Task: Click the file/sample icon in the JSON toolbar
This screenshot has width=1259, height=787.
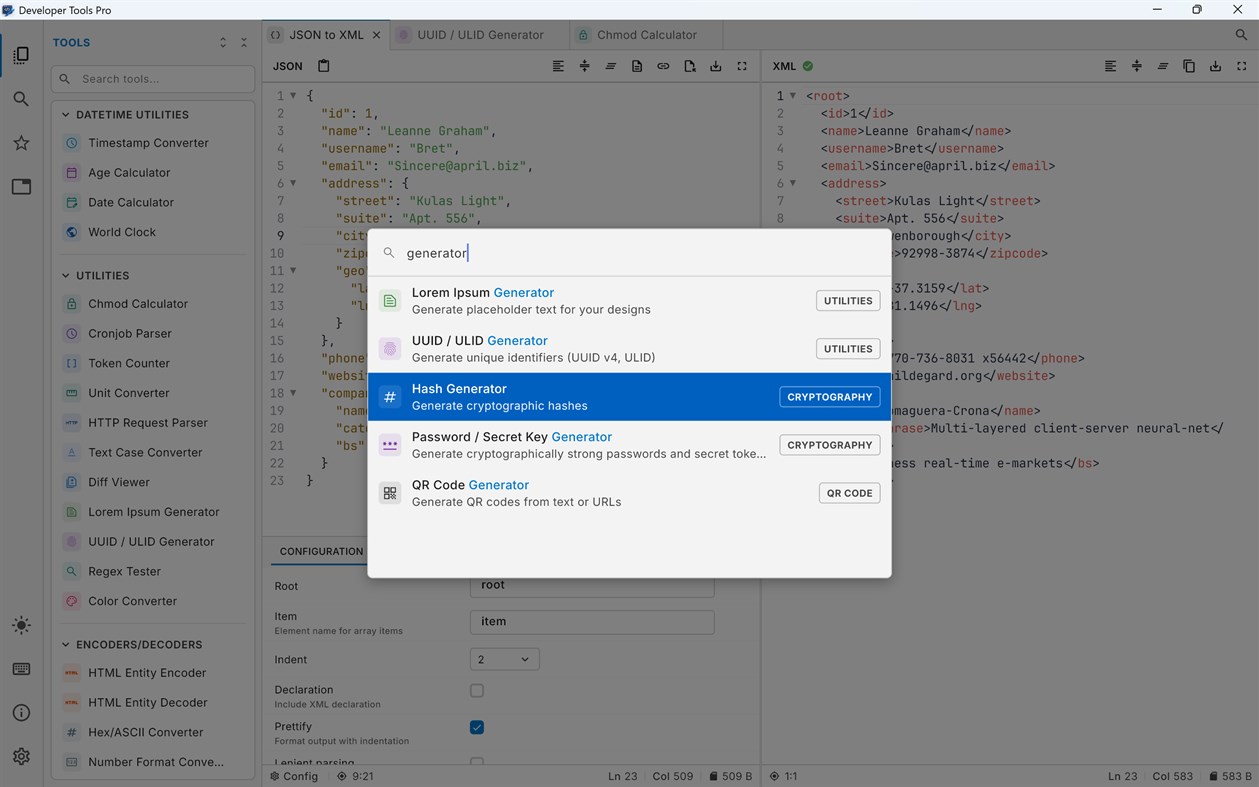Action: point(637,66)
